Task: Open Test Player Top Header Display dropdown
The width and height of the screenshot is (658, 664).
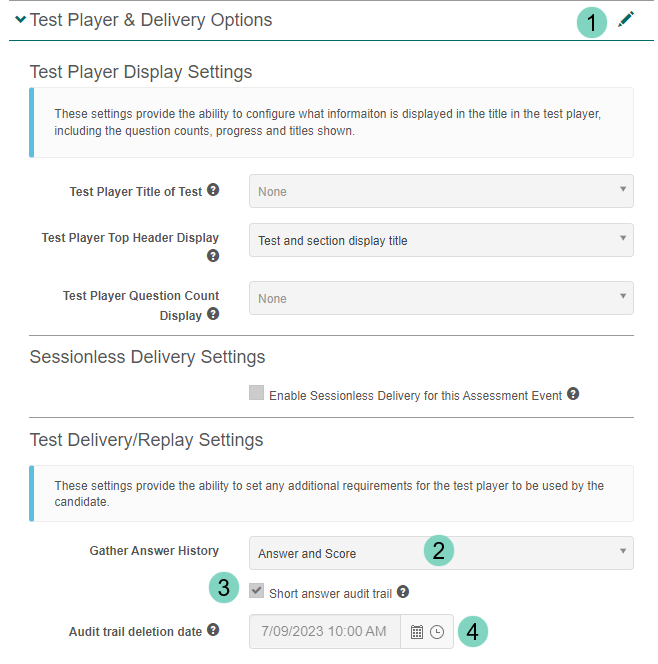Action: 441,240
